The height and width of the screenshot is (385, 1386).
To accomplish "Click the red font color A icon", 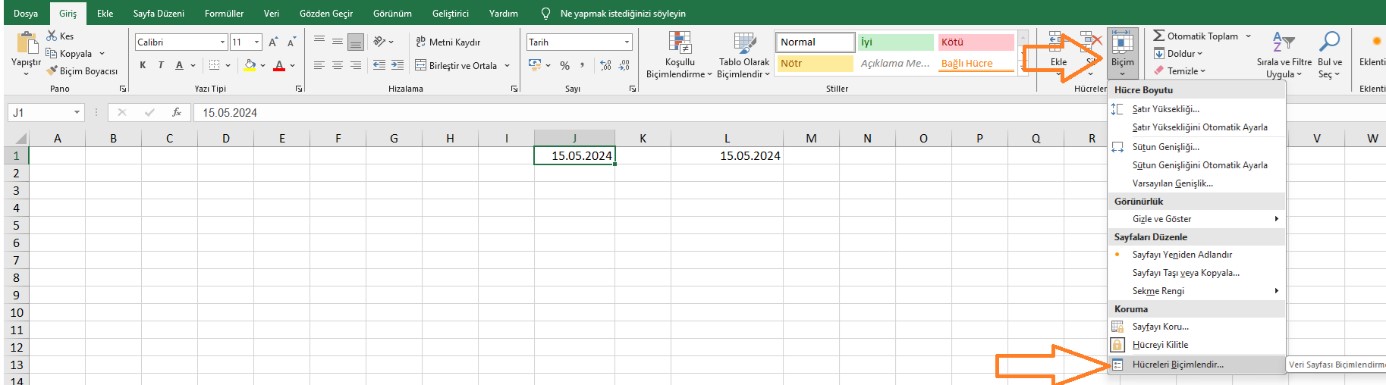I will point(279,65).
